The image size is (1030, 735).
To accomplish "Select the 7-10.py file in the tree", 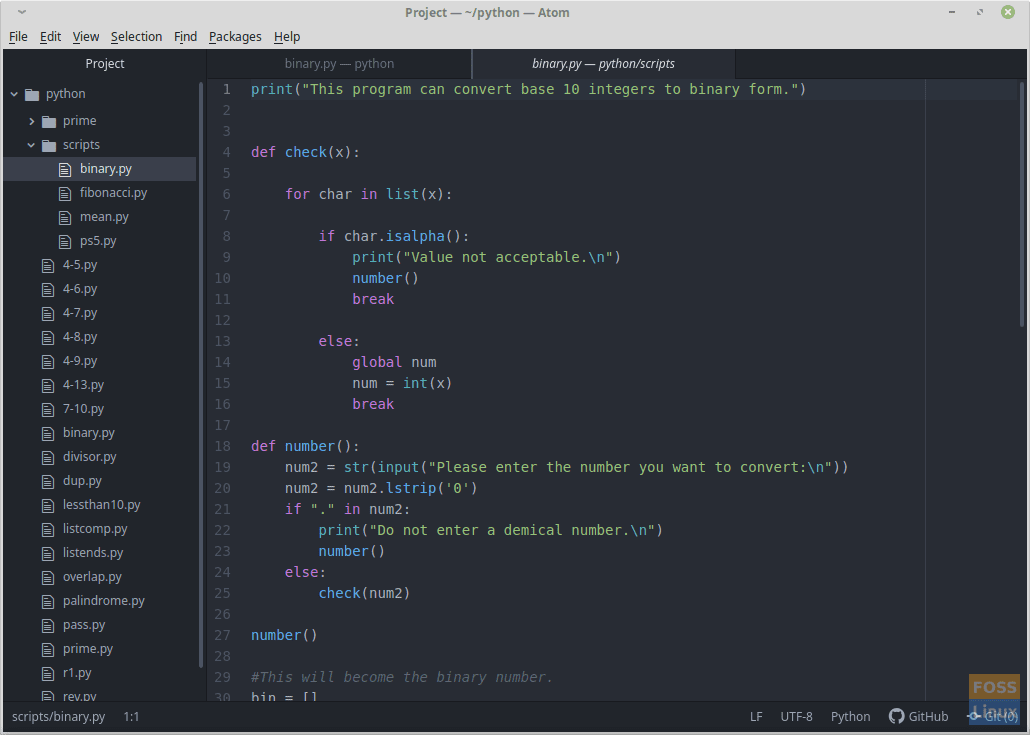I will coord(80,408).
